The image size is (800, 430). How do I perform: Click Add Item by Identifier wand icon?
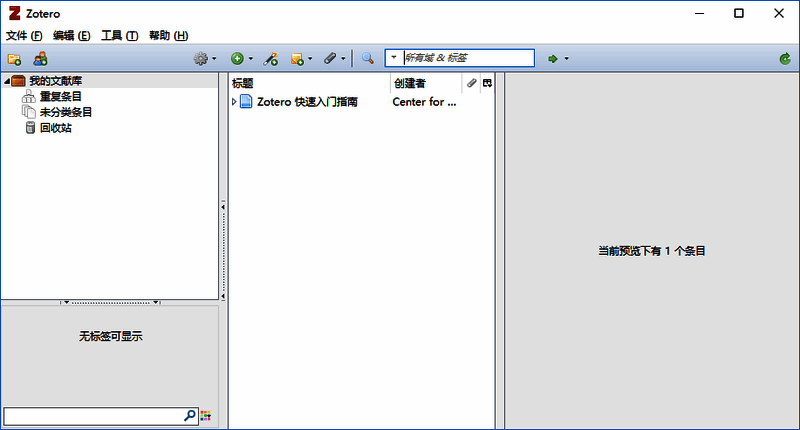pyautogui.click(x=270, y=59)
